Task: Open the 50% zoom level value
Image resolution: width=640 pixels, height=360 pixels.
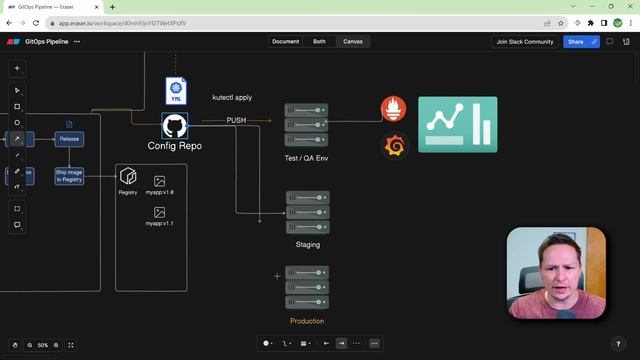Action: pyautogui.click(x=43, y=345)
